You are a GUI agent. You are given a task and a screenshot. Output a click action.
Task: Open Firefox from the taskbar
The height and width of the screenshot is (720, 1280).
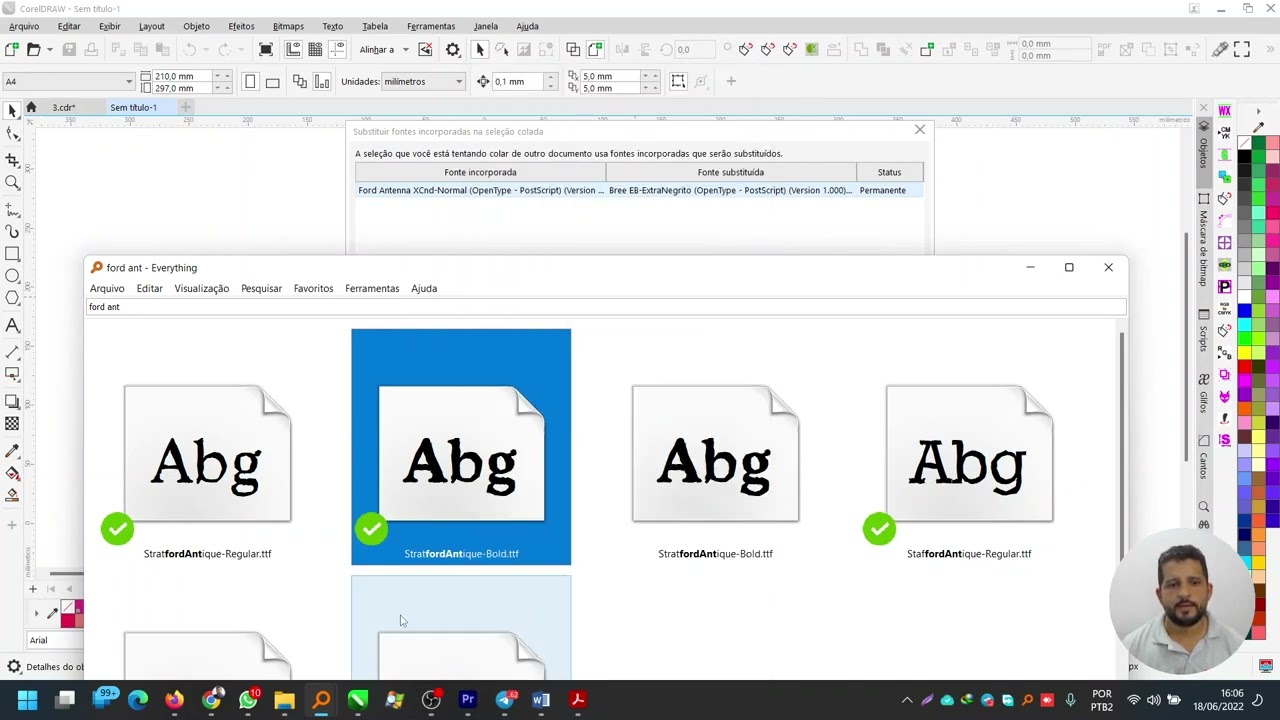point(174,700)
